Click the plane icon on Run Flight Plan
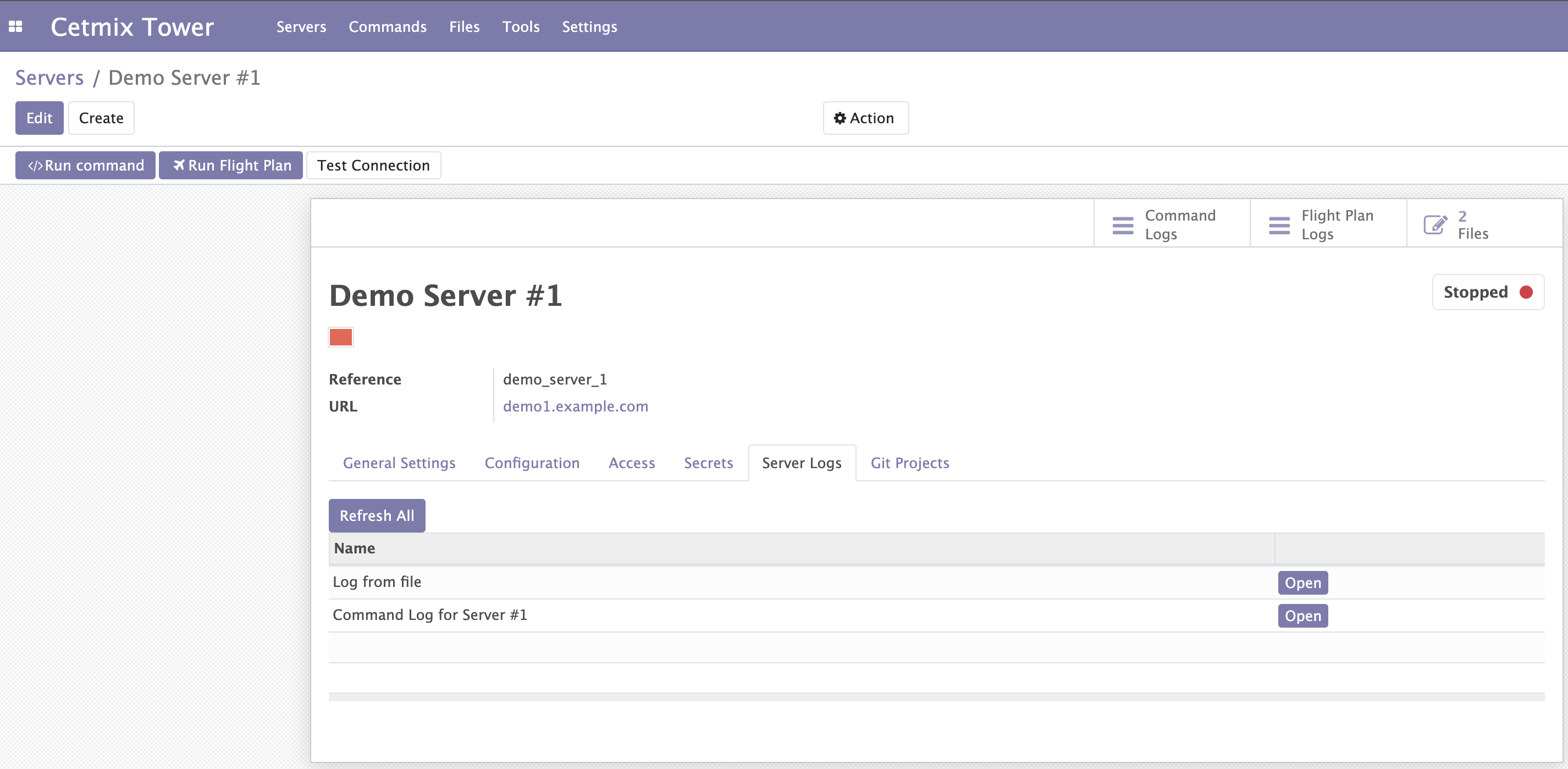This screenshot has width=1568, height=769. point(178,165)
